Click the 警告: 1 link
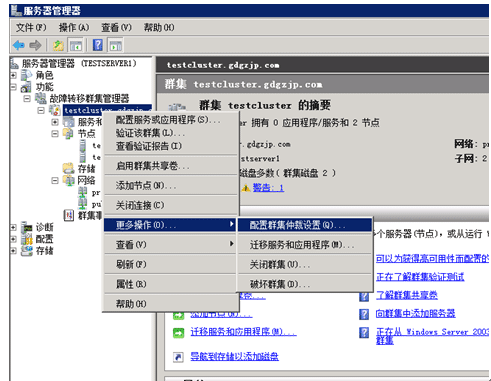Image resolution: width=491 pixels, height=381 pixels. point(268,188)
